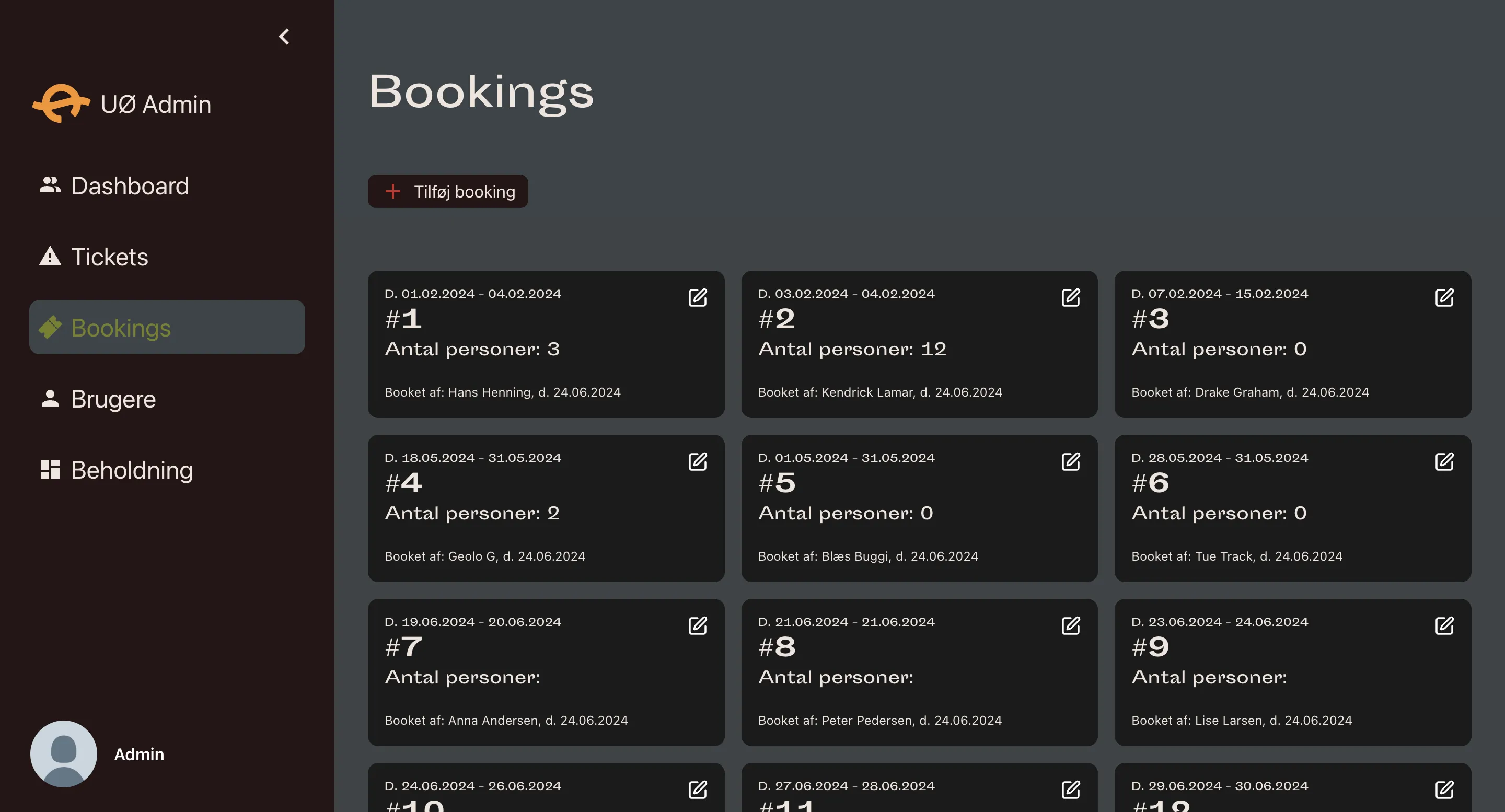Click the Tilføj booking button
Image resolution: width=1505 pixels, height=812 pixels.
point(447,192)
